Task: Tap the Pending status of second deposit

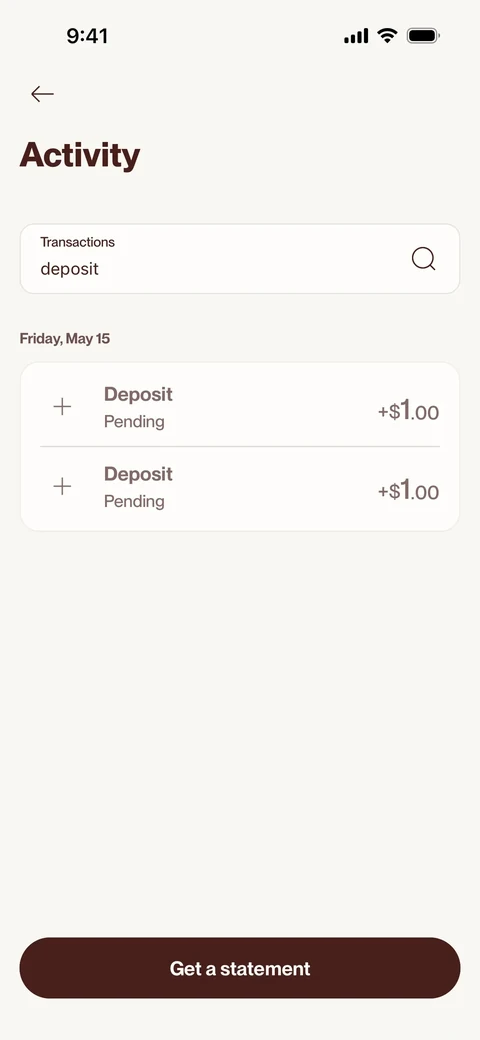Action: point(135,501)
